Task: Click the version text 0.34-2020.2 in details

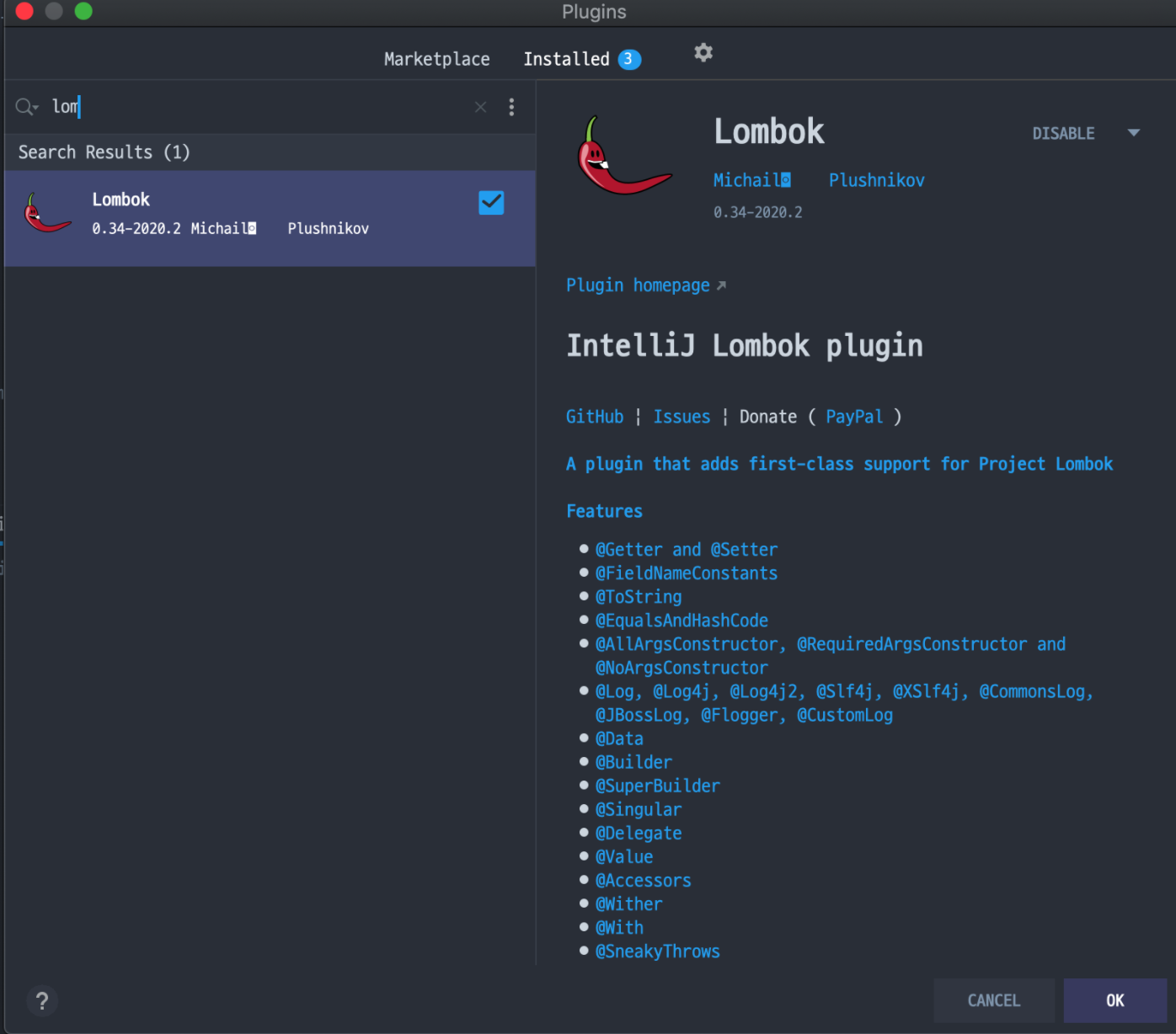Action: pos(758,212)
